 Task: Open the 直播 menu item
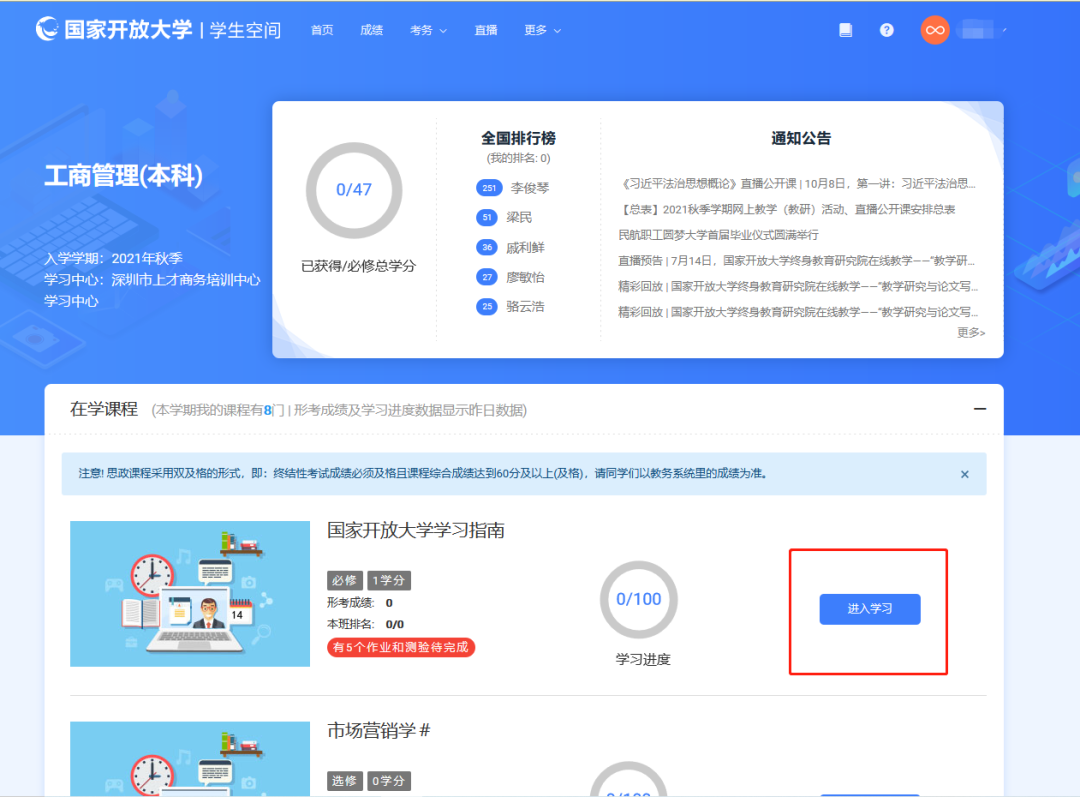coord(486,30)
